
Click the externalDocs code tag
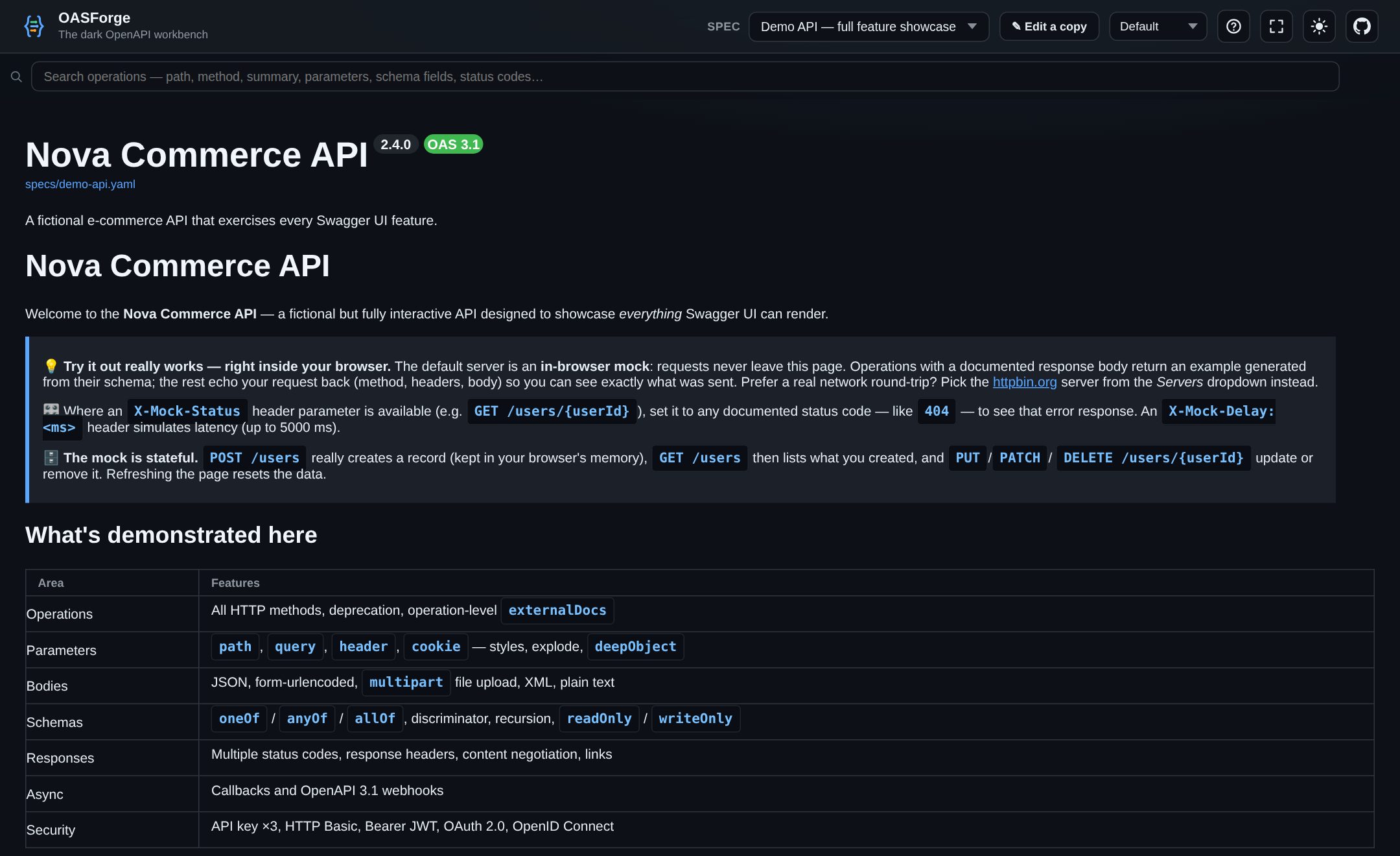pos(557,610)
